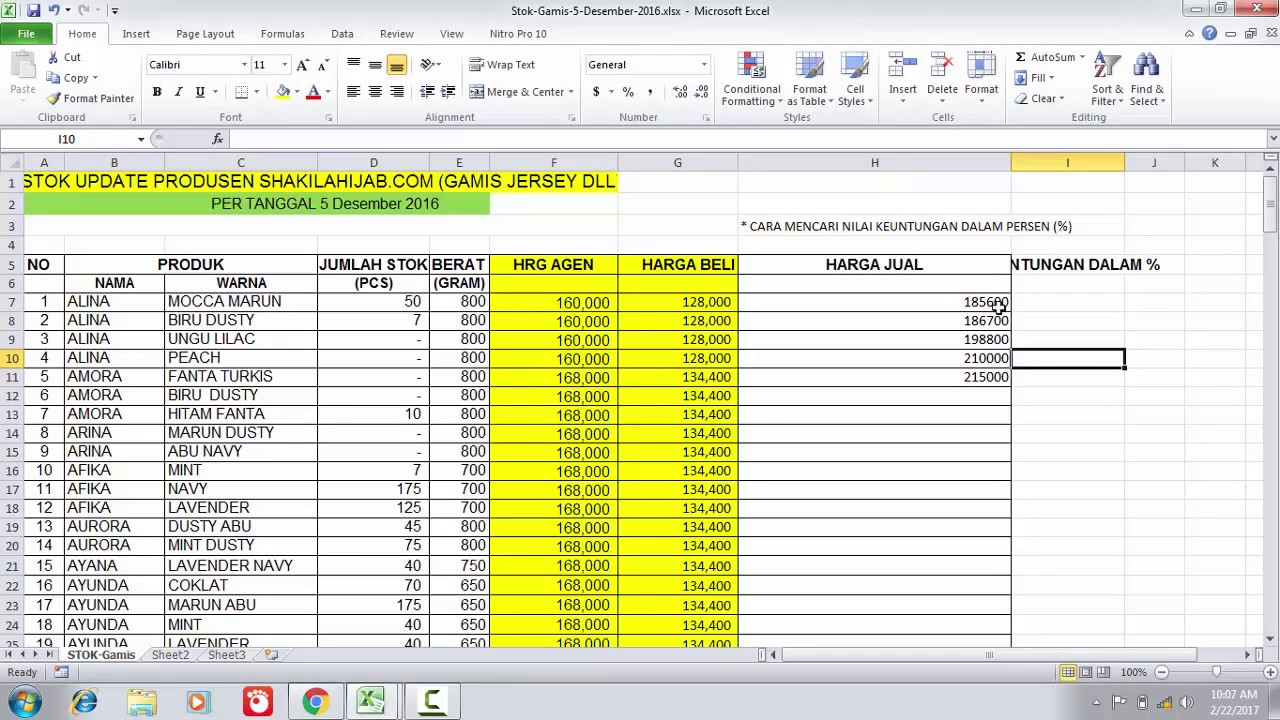Viewport: 1280px width, 720px height.
Task: Click the Format Painter brush icon
Action: (x=54, y=98)
